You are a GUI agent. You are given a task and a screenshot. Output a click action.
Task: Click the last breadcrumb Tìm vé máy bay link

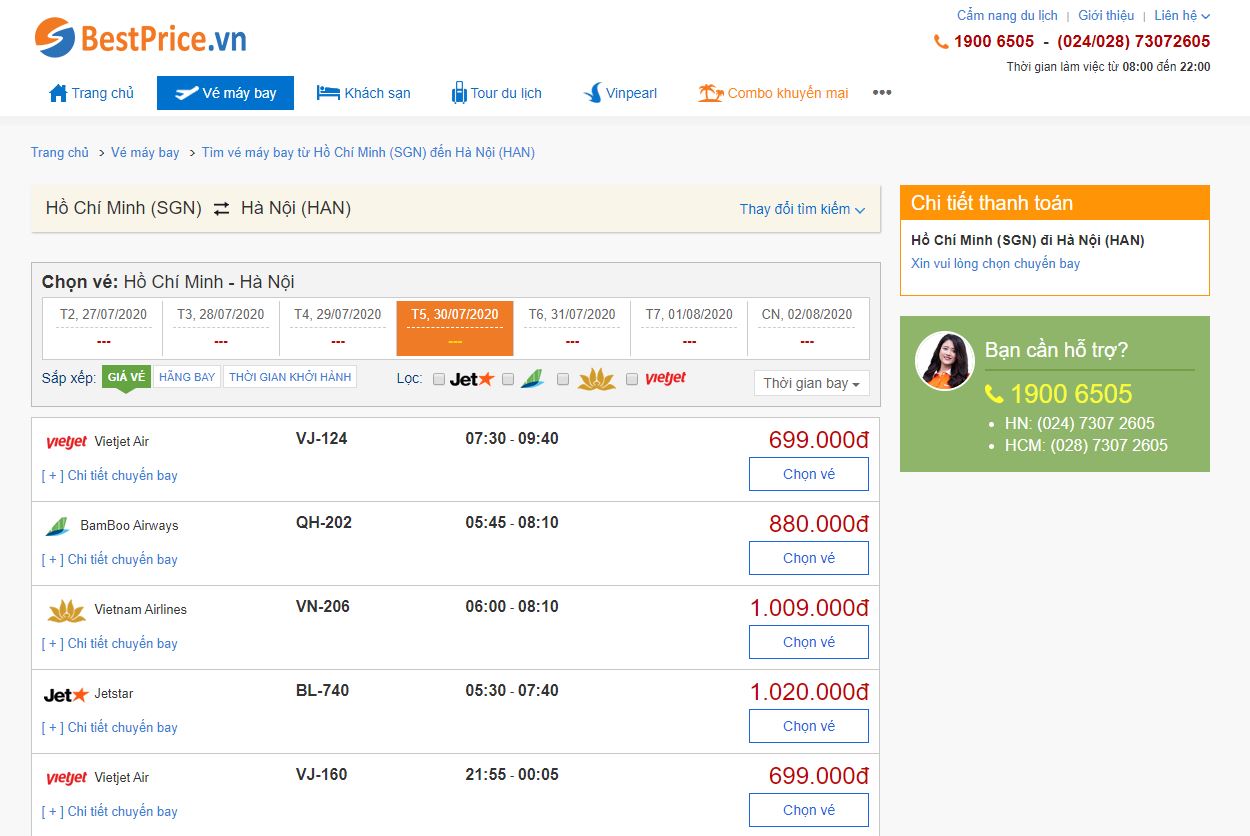point(368,153)
